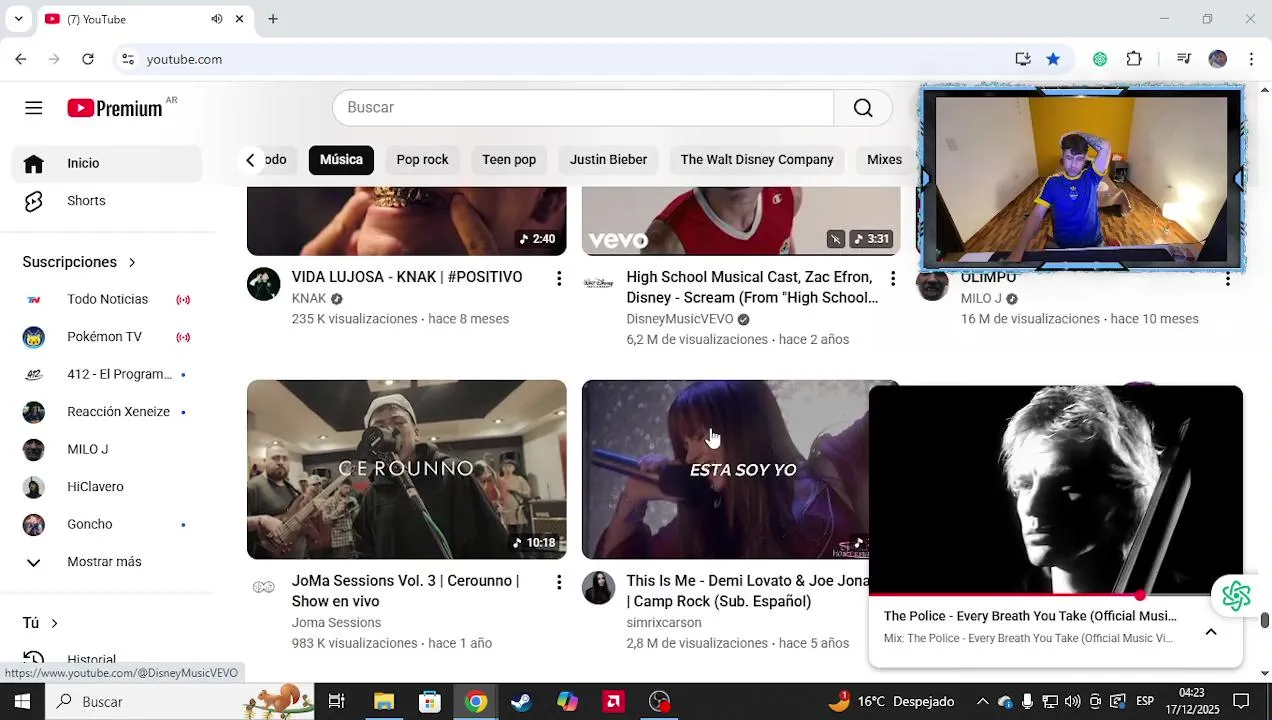Open HiClavero subscription
1272x720 pixels.
click(107, 487)
